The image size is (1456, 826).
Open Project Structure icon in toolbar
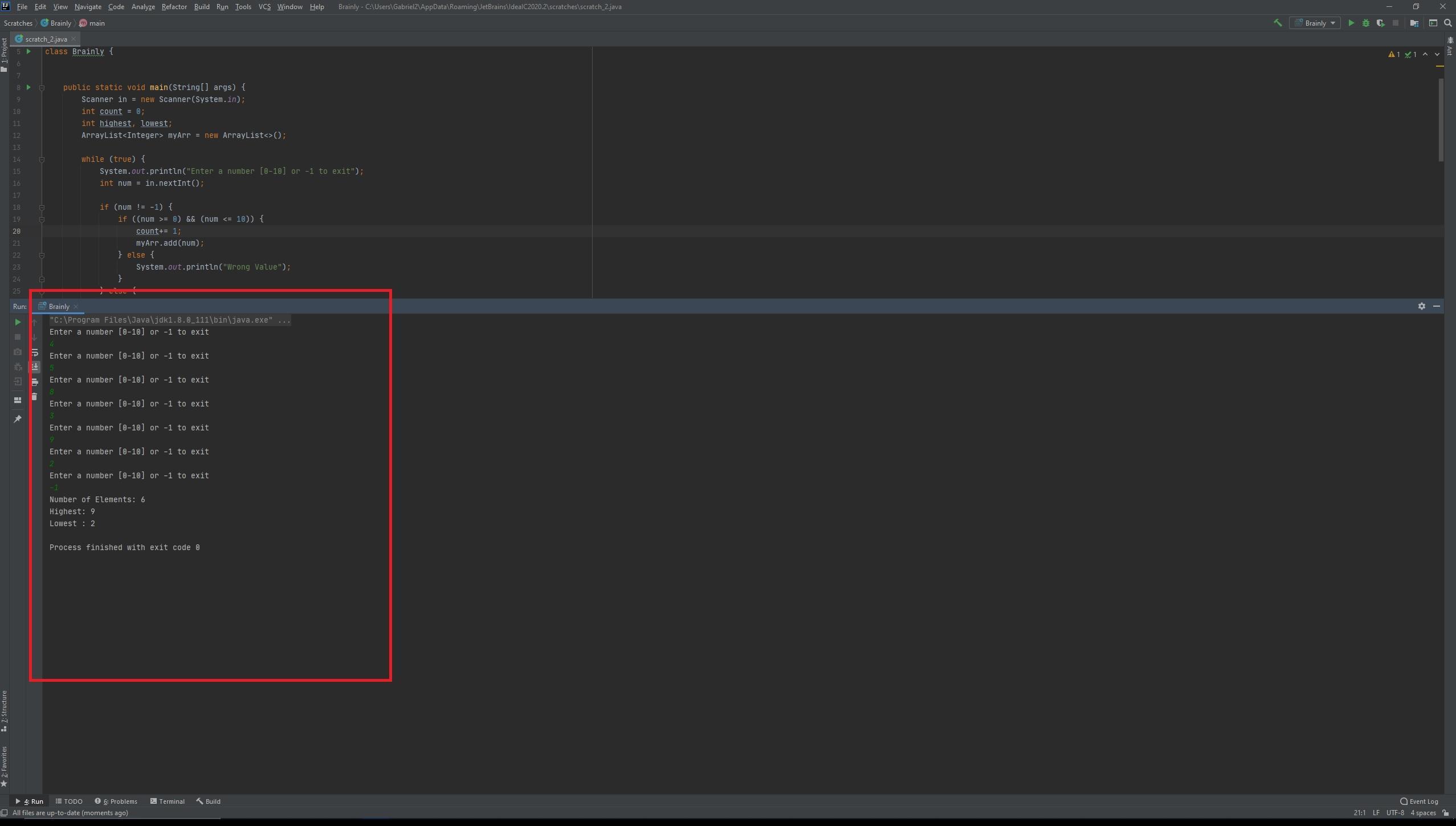pyautogui.click(x=1414, y=23)
